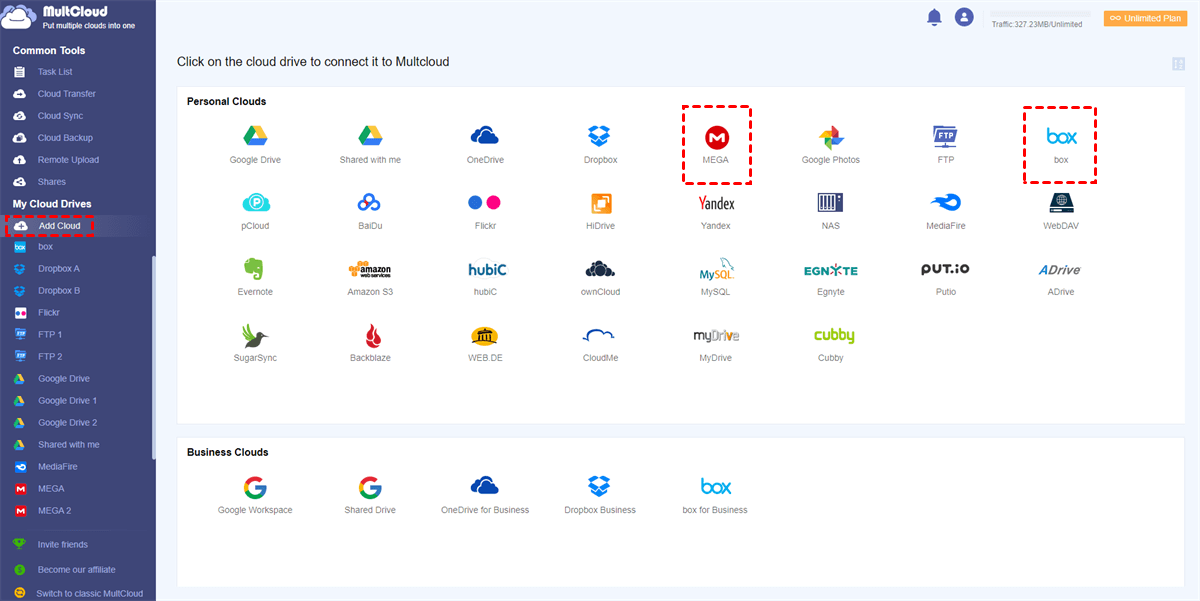Select BaiDu cloud
The width and height of the screenshot is (1200, 601).
click(370, 211)
